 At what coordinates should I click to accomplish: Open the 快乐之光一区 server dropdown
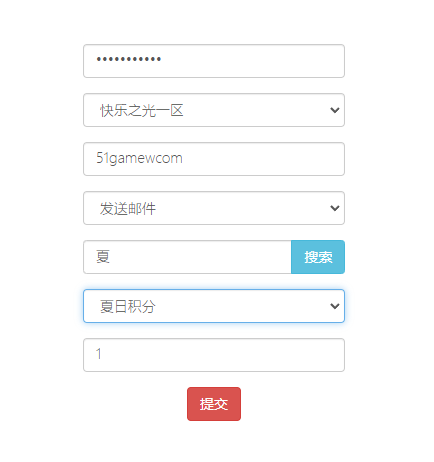214,110
